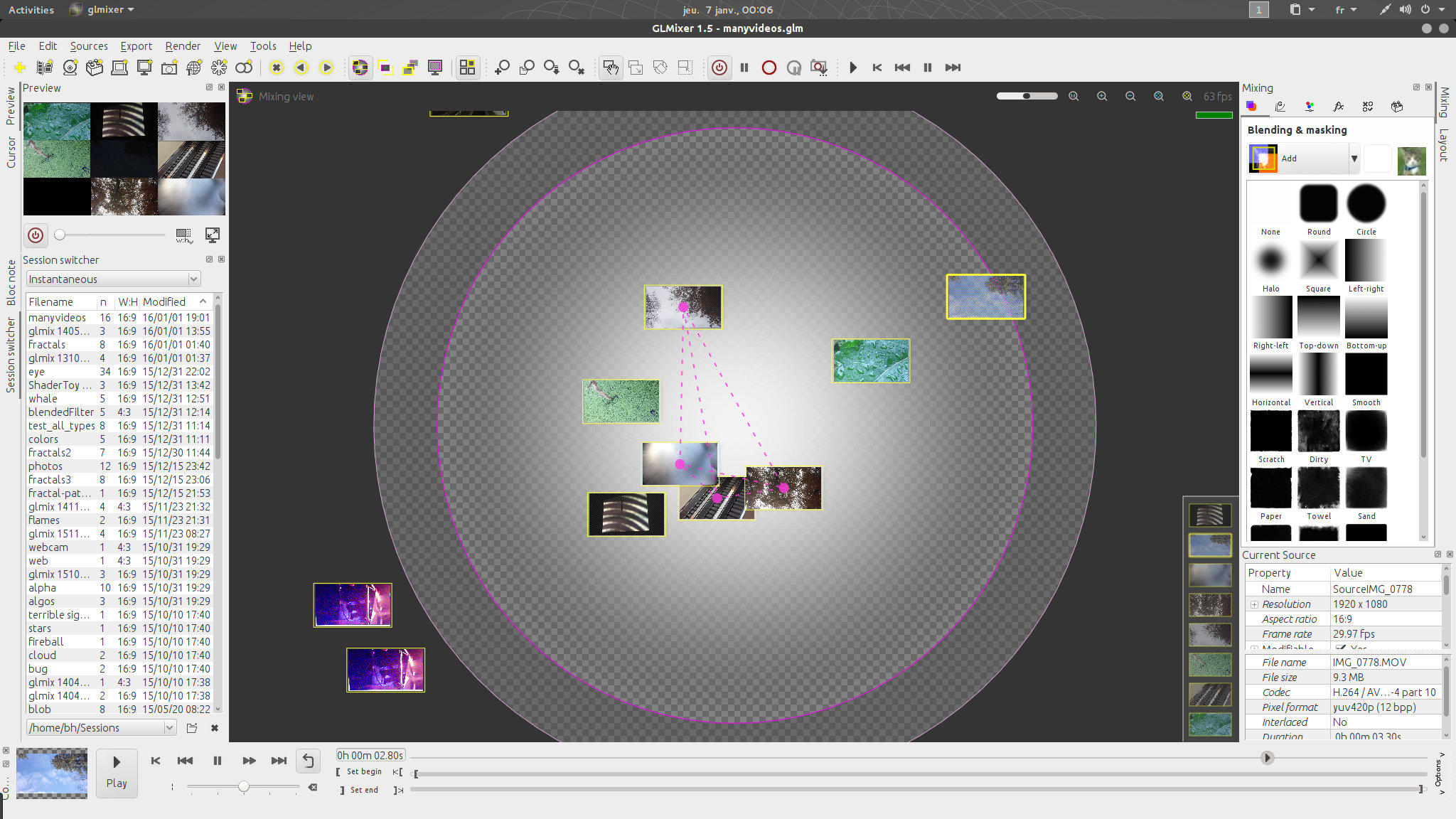This screenshot has height=819, width=1456.
Task: Open the Sources menu
Action: point(89,46)
